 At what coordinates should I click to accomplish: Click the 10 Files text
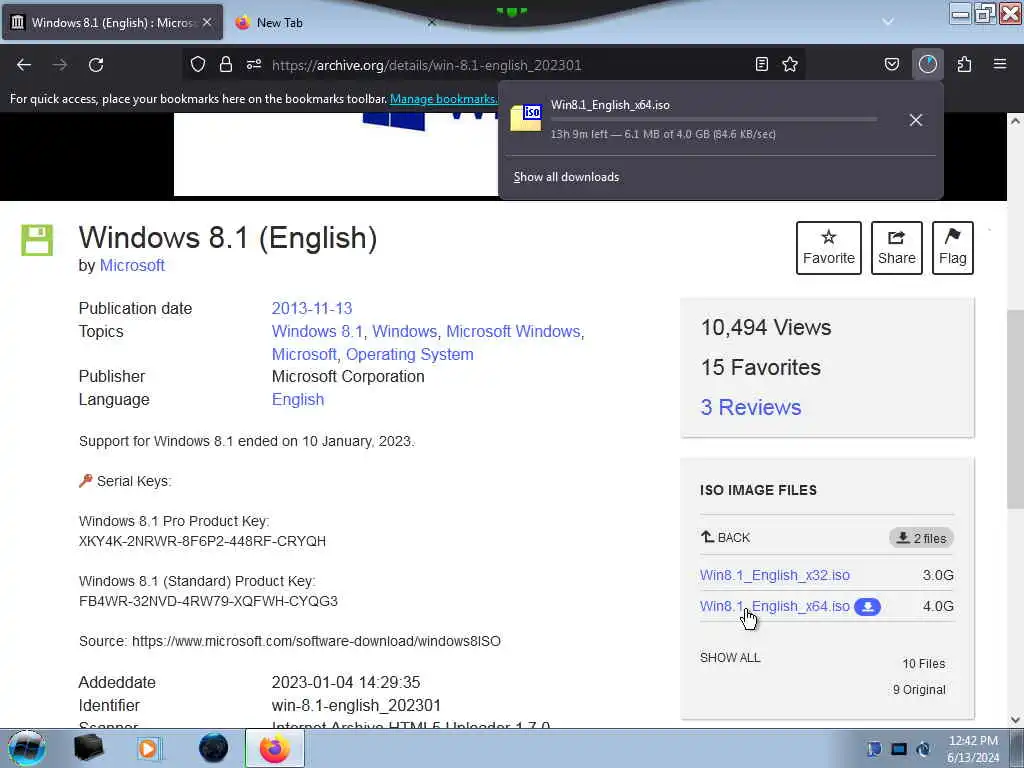(924, 664)
